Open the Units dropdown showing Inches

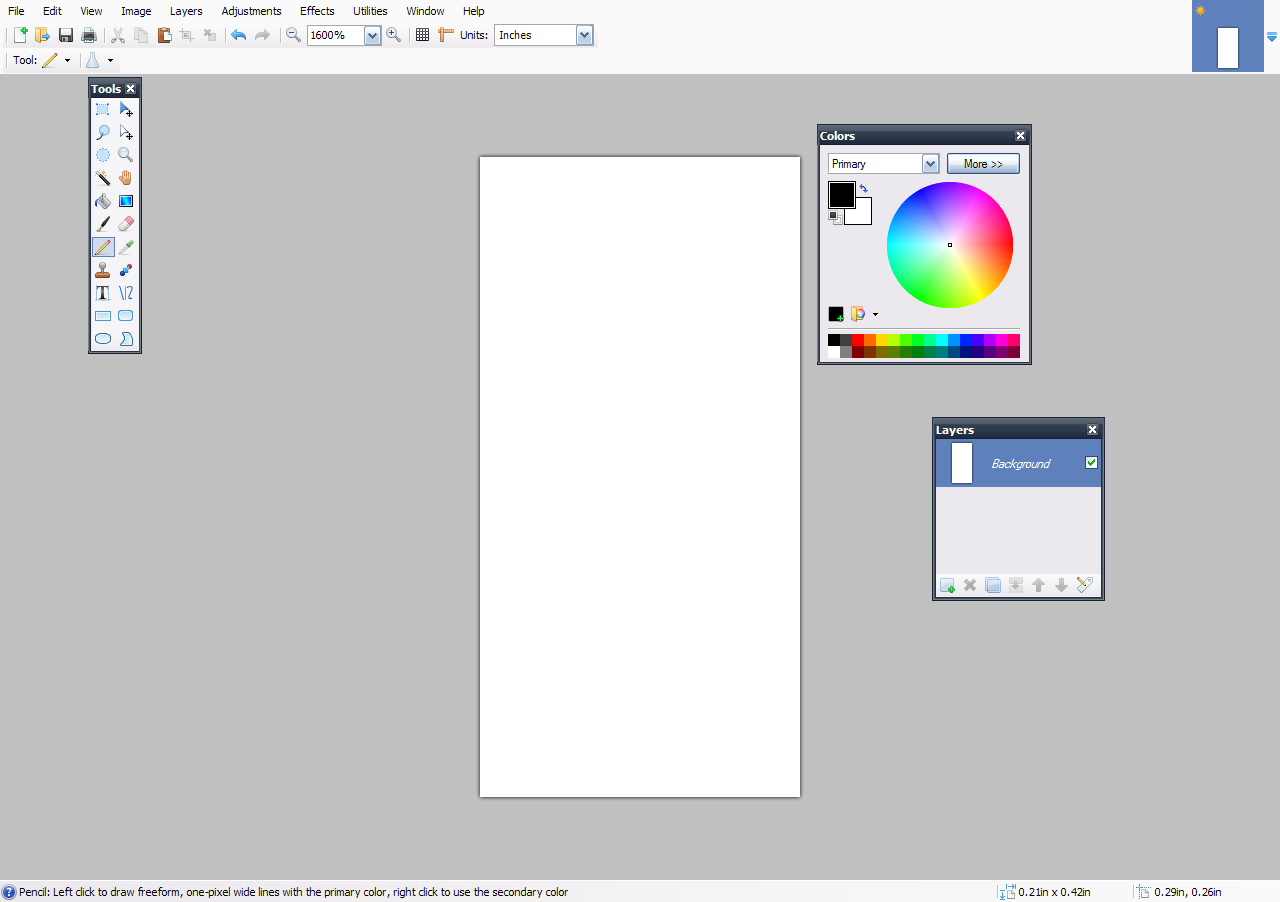click(x=585, y=35)
